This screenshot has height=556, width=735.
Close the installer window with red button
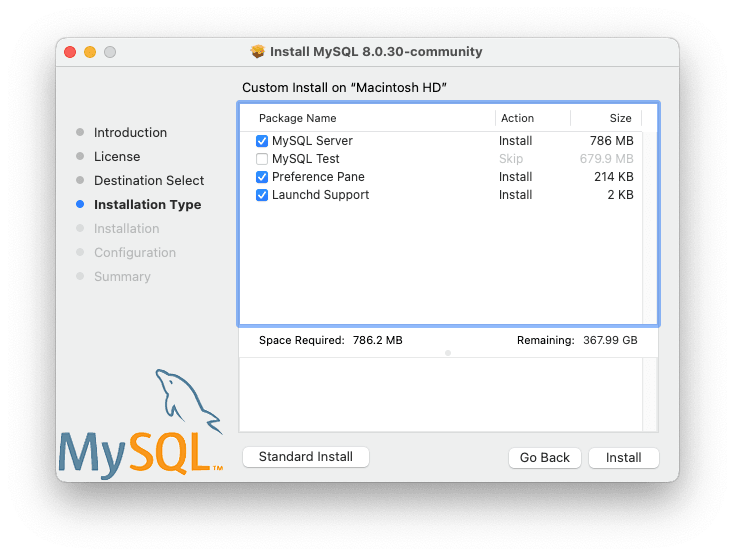70,52
